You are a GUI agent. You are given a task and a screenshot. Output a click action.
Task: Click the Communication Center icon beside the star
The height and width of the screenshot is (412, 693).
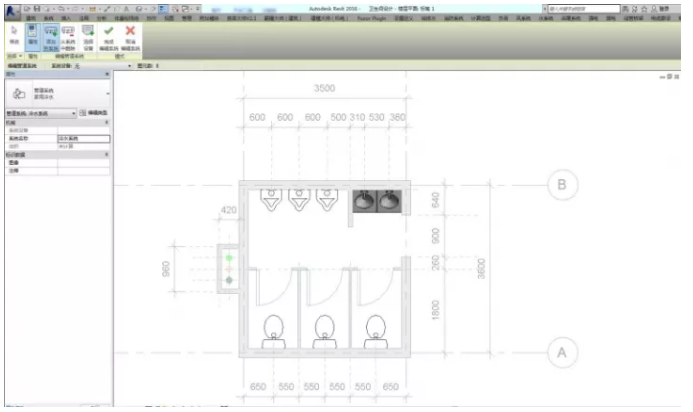coord(635,9)
